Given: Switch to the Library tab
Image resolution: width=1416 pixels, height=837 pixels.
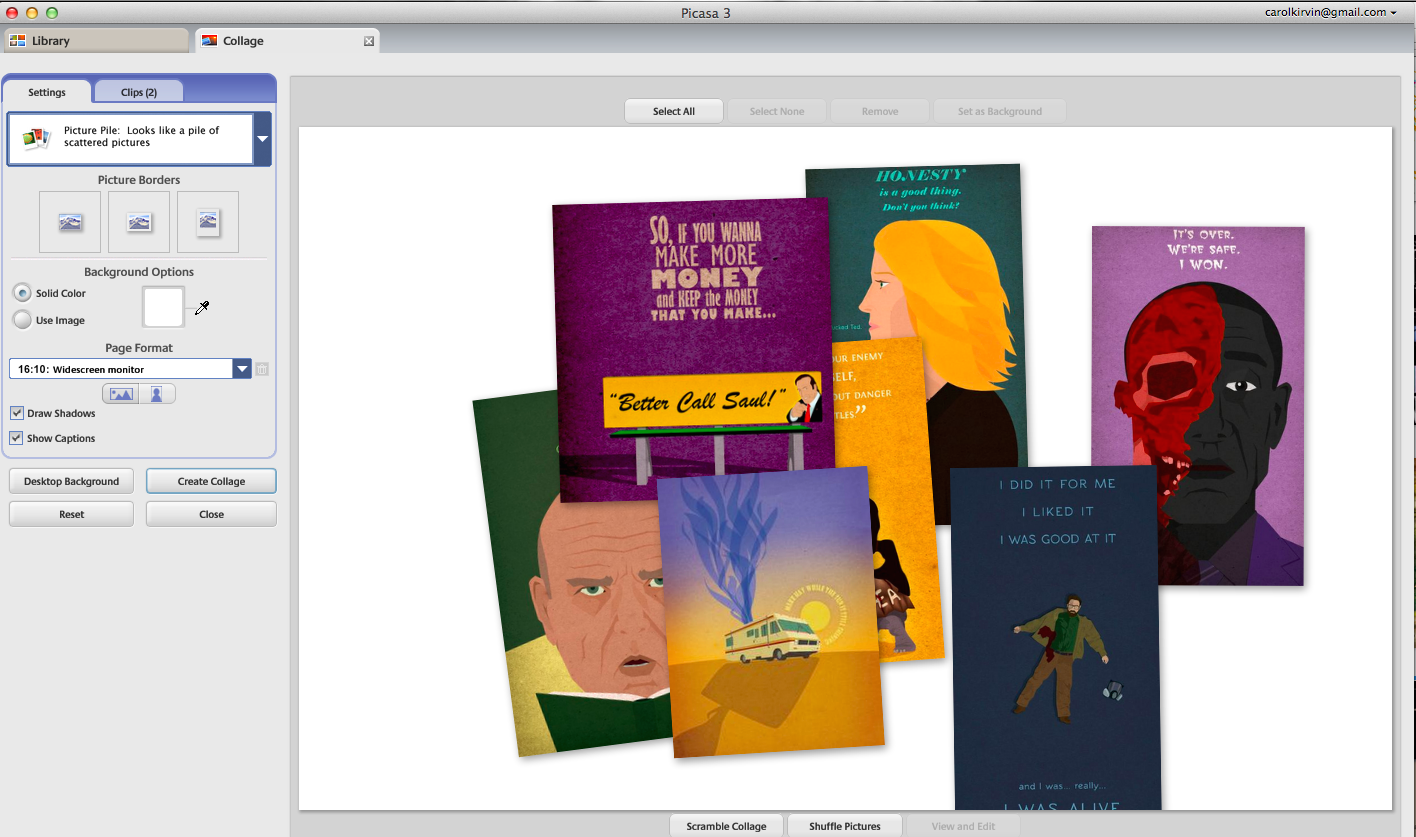Looking at the screenshot, I should [x=95, y=41].
